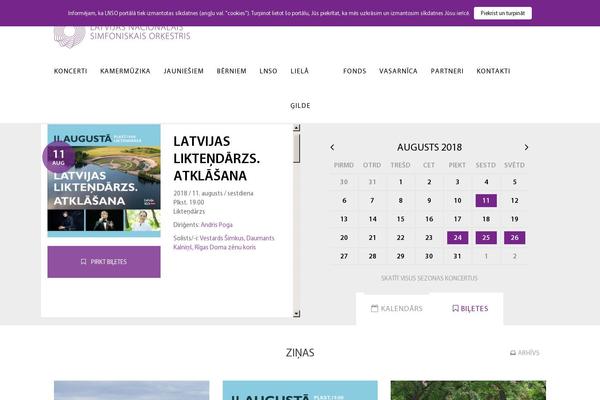Click the LNSO orchestra logo
This screenshot has width=600, height=400.
pos(122,37)
